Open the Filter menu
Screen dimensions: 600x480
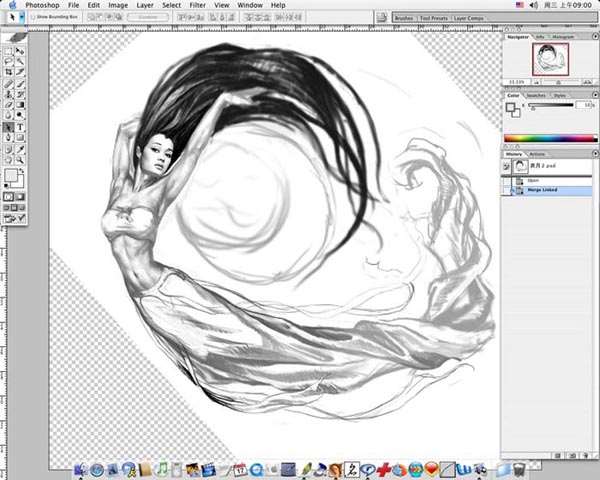[x=195, y=5]
